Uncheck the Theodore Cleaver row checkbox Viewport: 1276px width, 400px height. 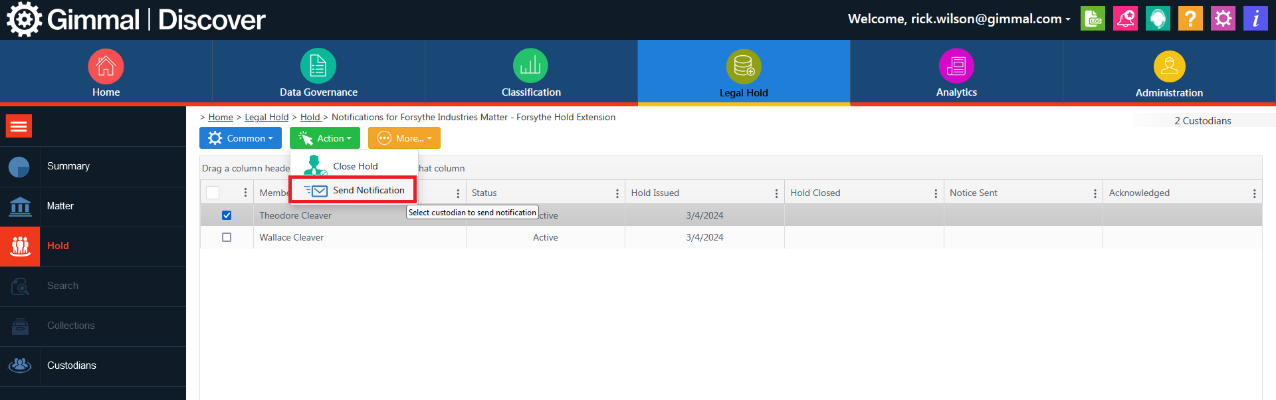(226, 215)
